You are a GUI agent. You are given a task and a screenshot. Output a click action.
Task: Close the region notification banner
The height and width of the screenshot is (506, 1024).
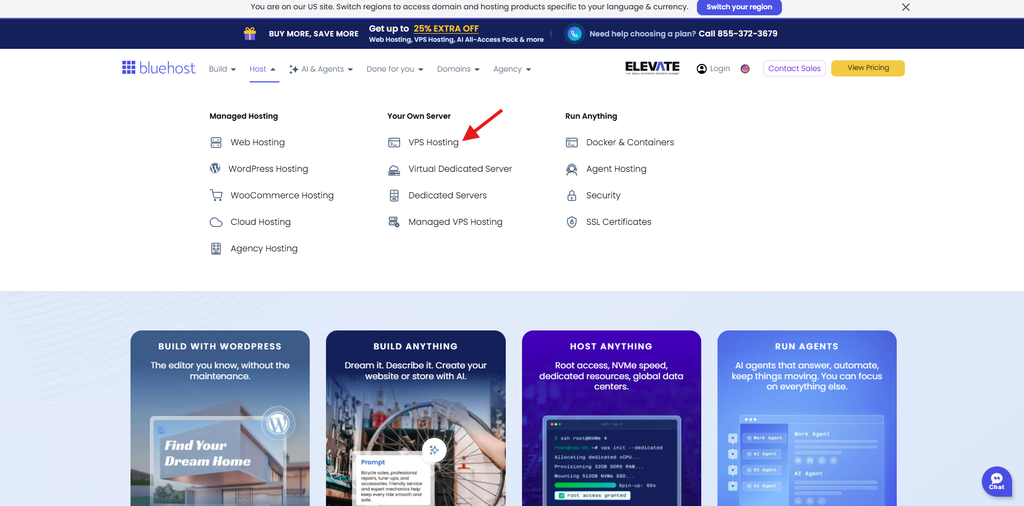(x=906, y=7)
